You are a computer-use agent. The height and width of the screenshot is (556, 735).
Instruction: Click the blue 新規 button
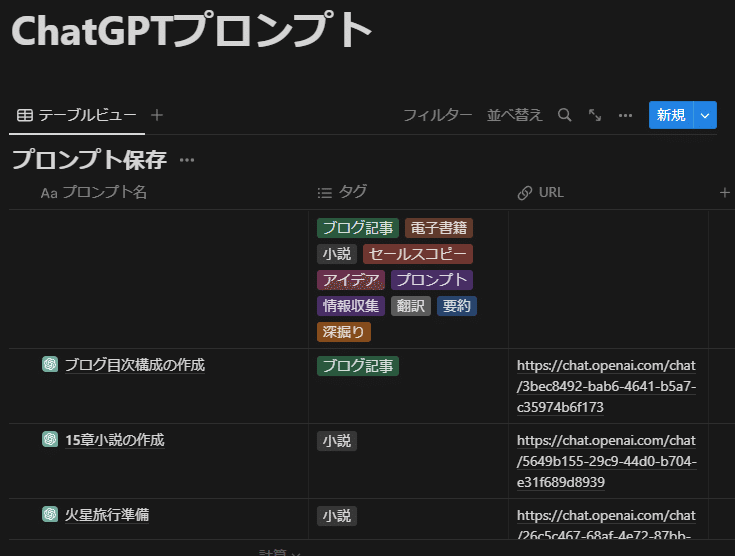pos(671,115)
